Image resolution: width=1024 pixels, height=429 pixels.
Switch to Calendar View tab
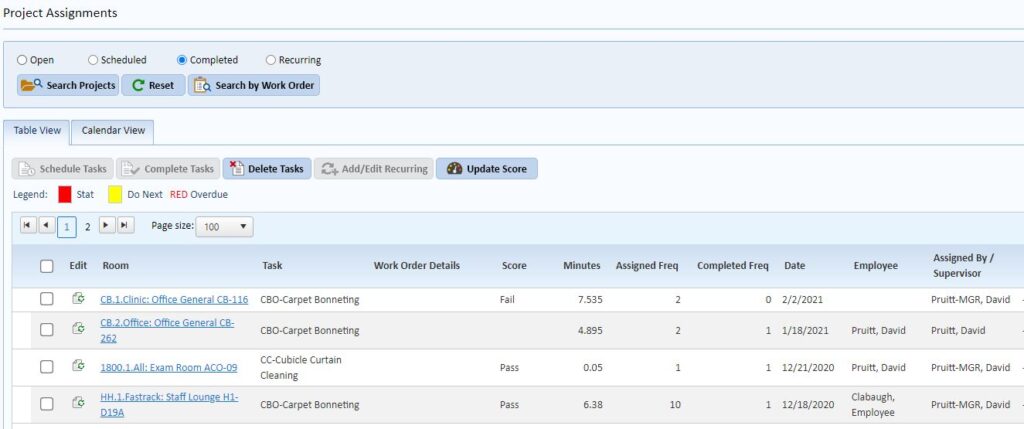[x=112, y=130]
